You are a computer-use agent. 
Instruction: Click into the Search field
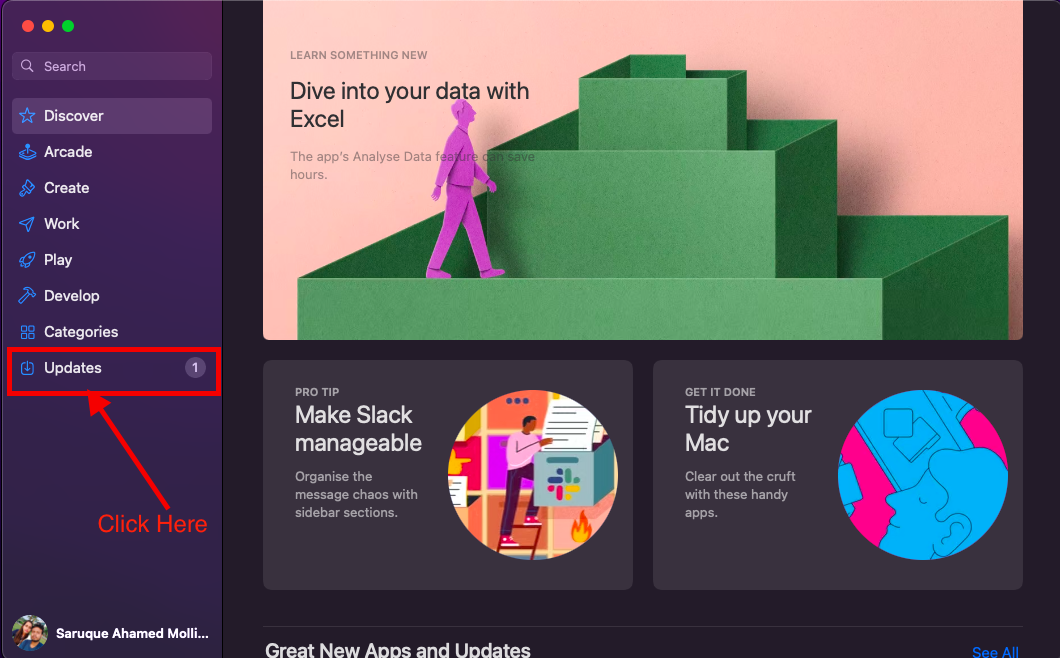coord(120,67)
